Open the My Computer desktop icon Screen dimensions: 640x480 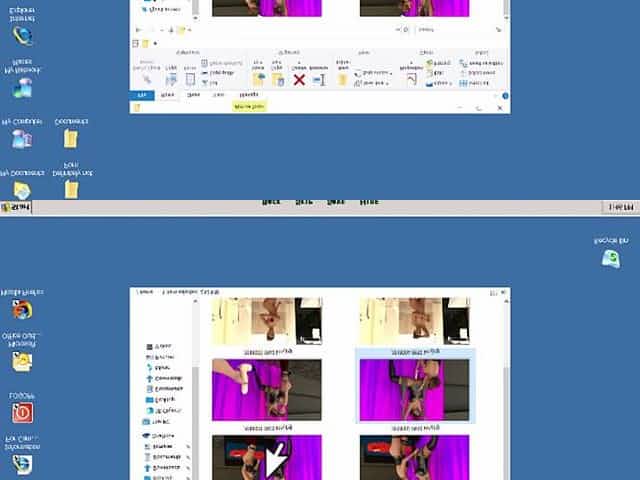(x=21, y=136)
